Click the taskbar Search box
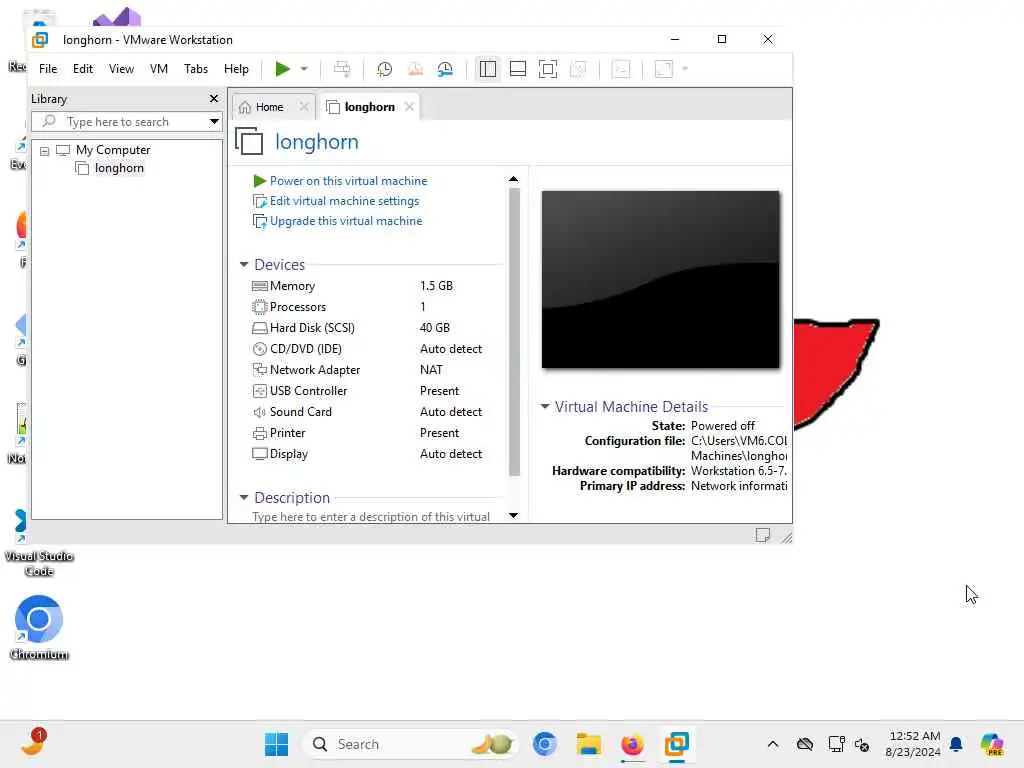The height and width of the screenshot is (768, 1024). [410, 744]
